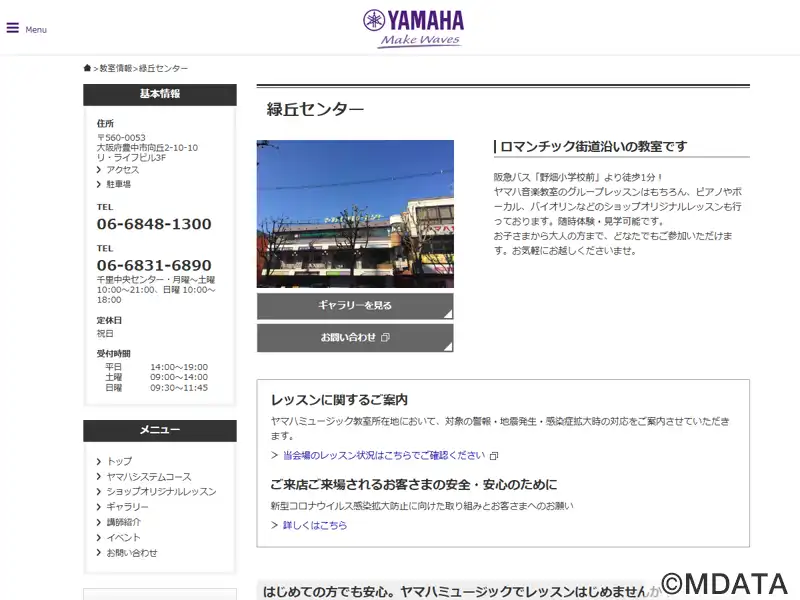Select ショップオリジナルレッスン in sidebar menu
Viewport: 800px width, 600px height.
[x=161, y=492]
